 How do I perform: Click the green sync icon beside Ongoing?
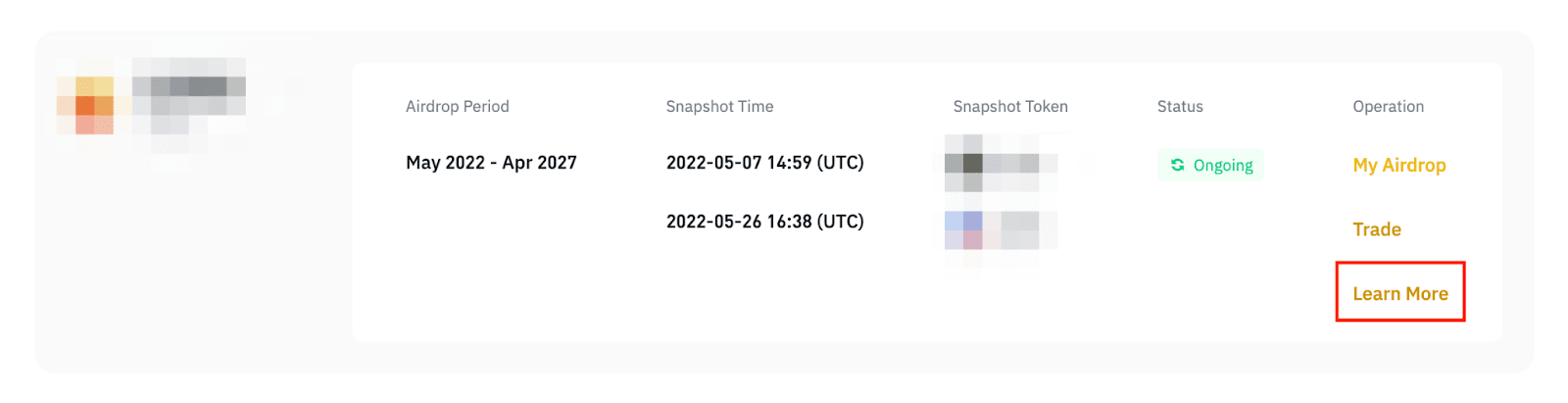pos(1177,165)
